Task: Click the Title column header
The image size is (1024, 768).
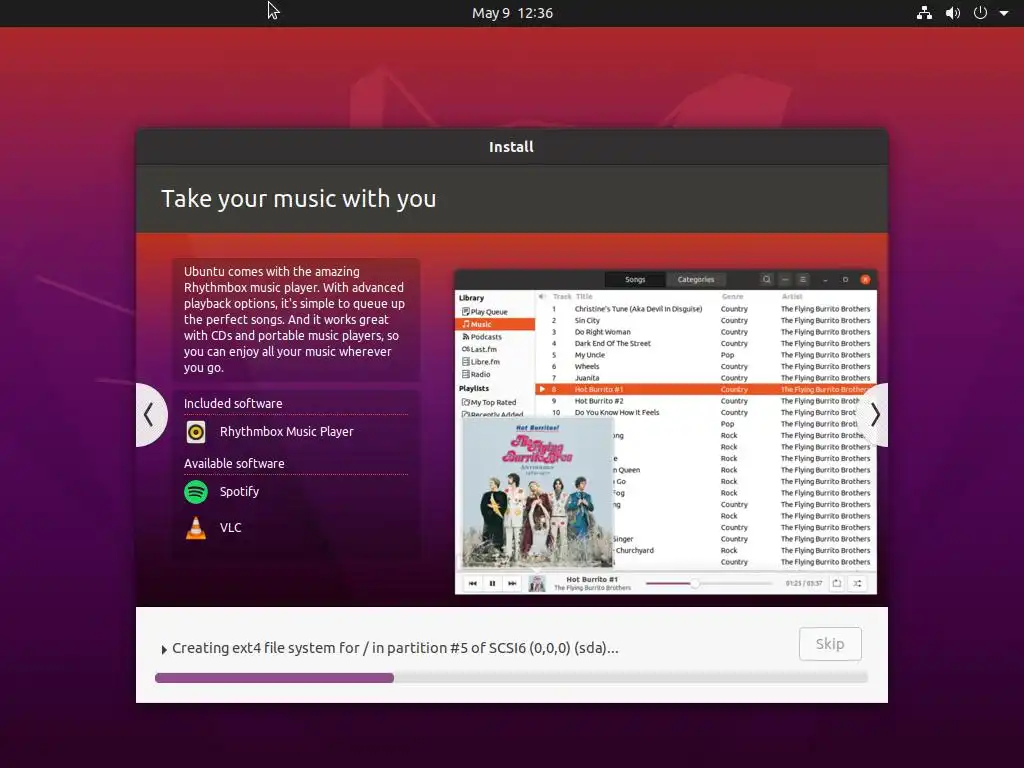Action: click(584, 296)
